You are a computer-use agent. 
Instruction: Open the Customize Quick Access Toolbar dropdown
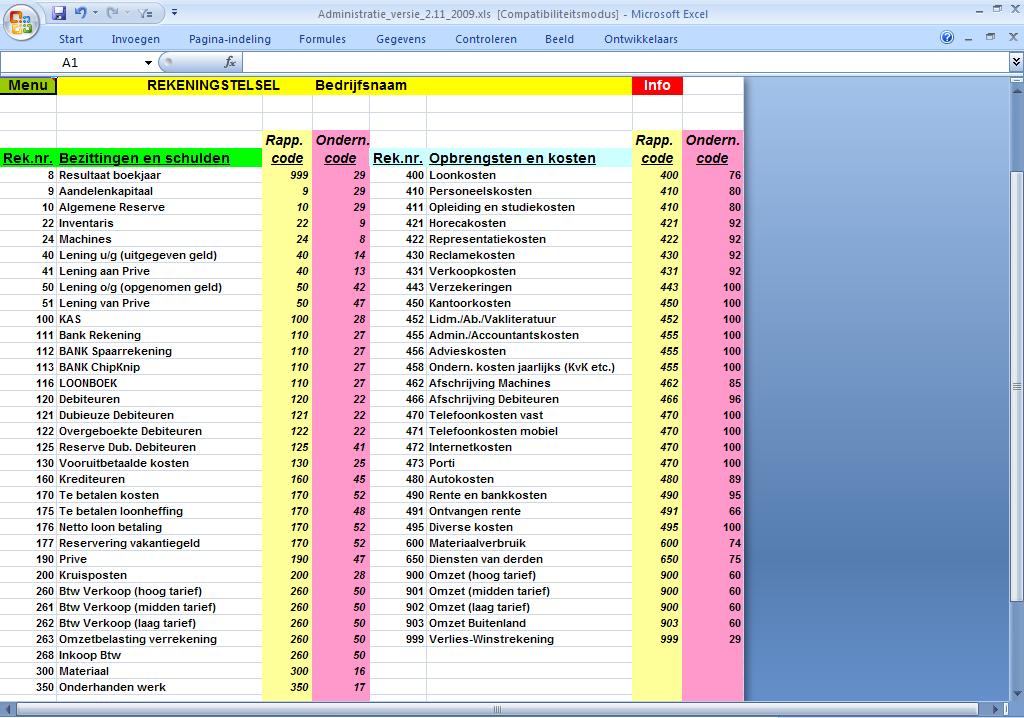pyautogui.click(x=174, y=14)
